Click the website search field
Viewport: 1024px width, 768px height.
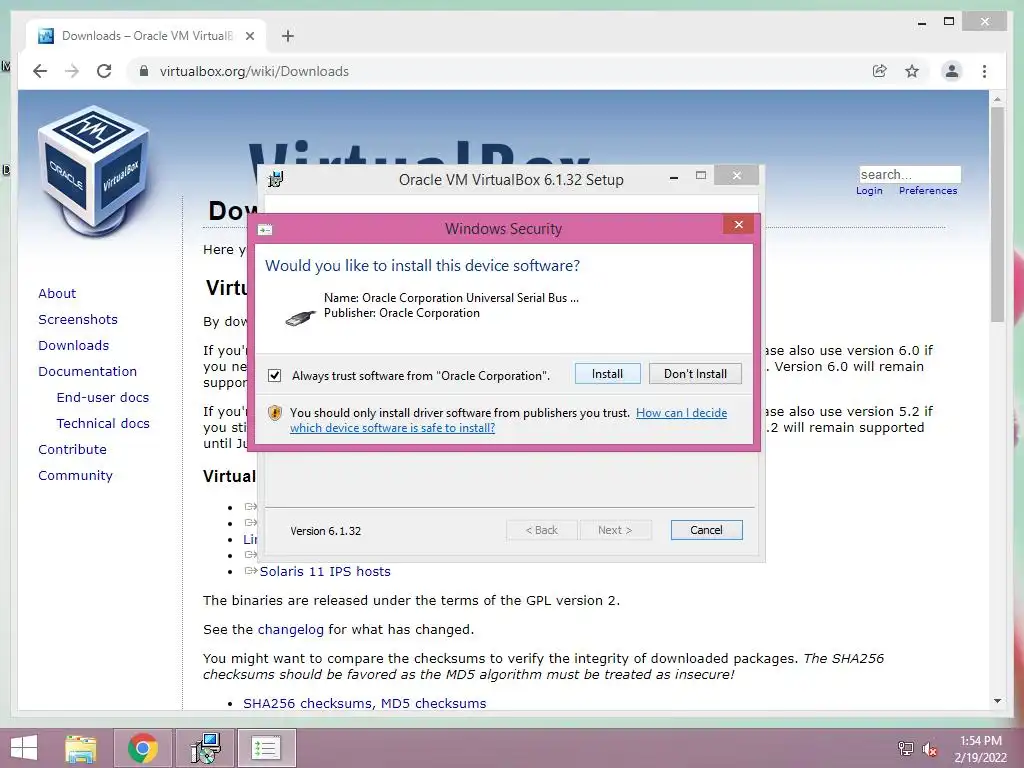pos(910,174)
